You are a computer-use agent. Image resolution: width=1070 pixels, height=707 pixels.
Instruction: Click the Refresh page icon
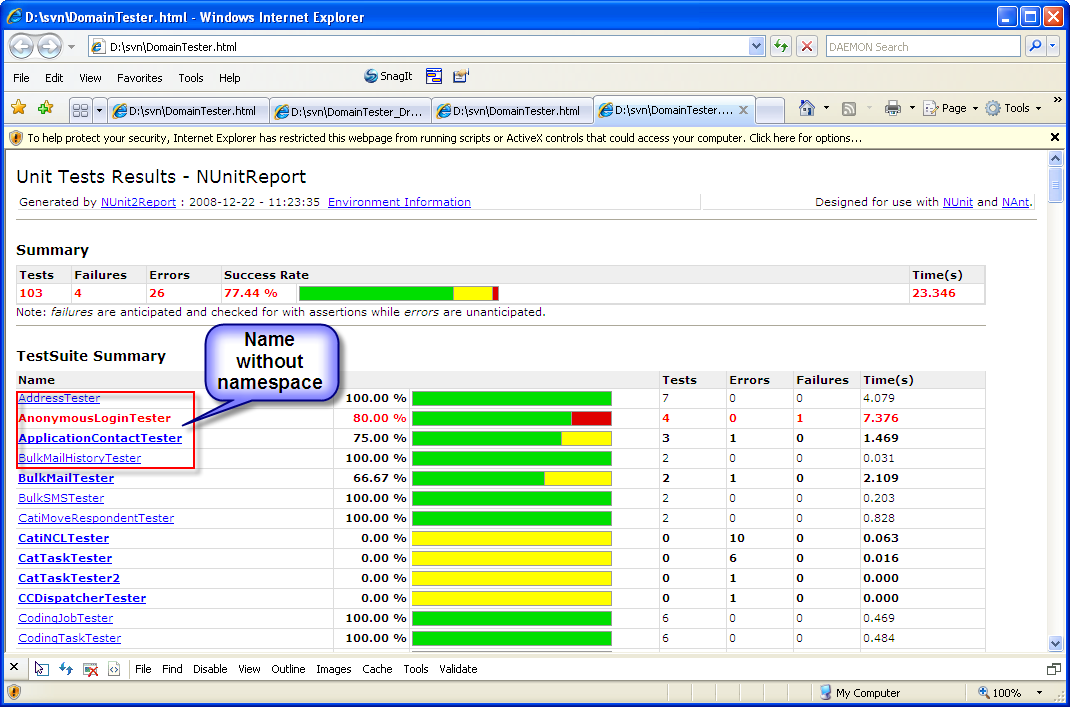780,46
